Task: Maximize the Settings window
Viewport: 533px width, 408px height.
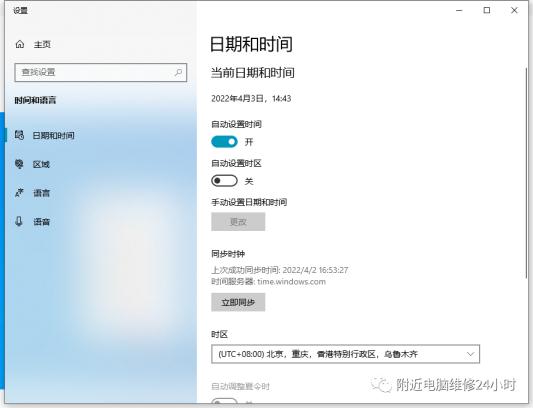Action: coord(487,11)
